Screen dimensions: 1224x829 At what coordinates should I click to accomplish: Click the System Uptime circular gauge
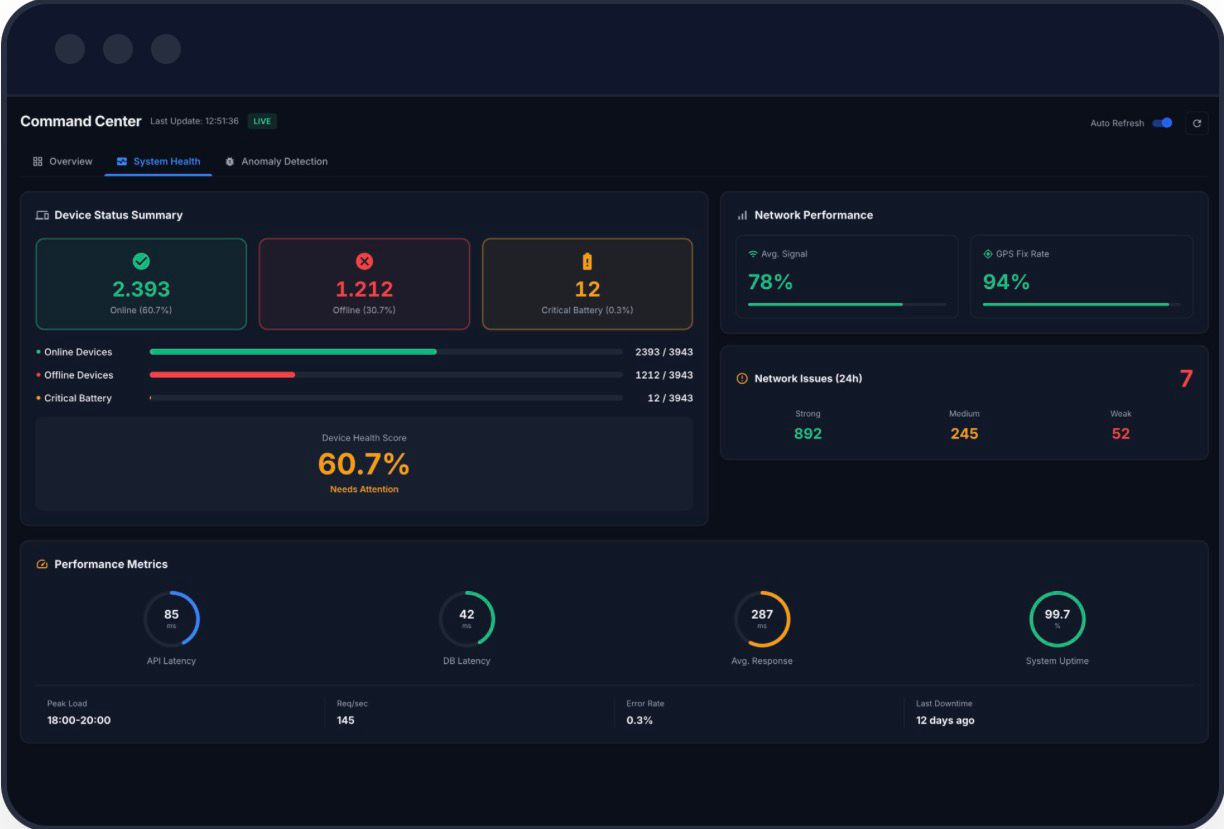(1057, 619)
